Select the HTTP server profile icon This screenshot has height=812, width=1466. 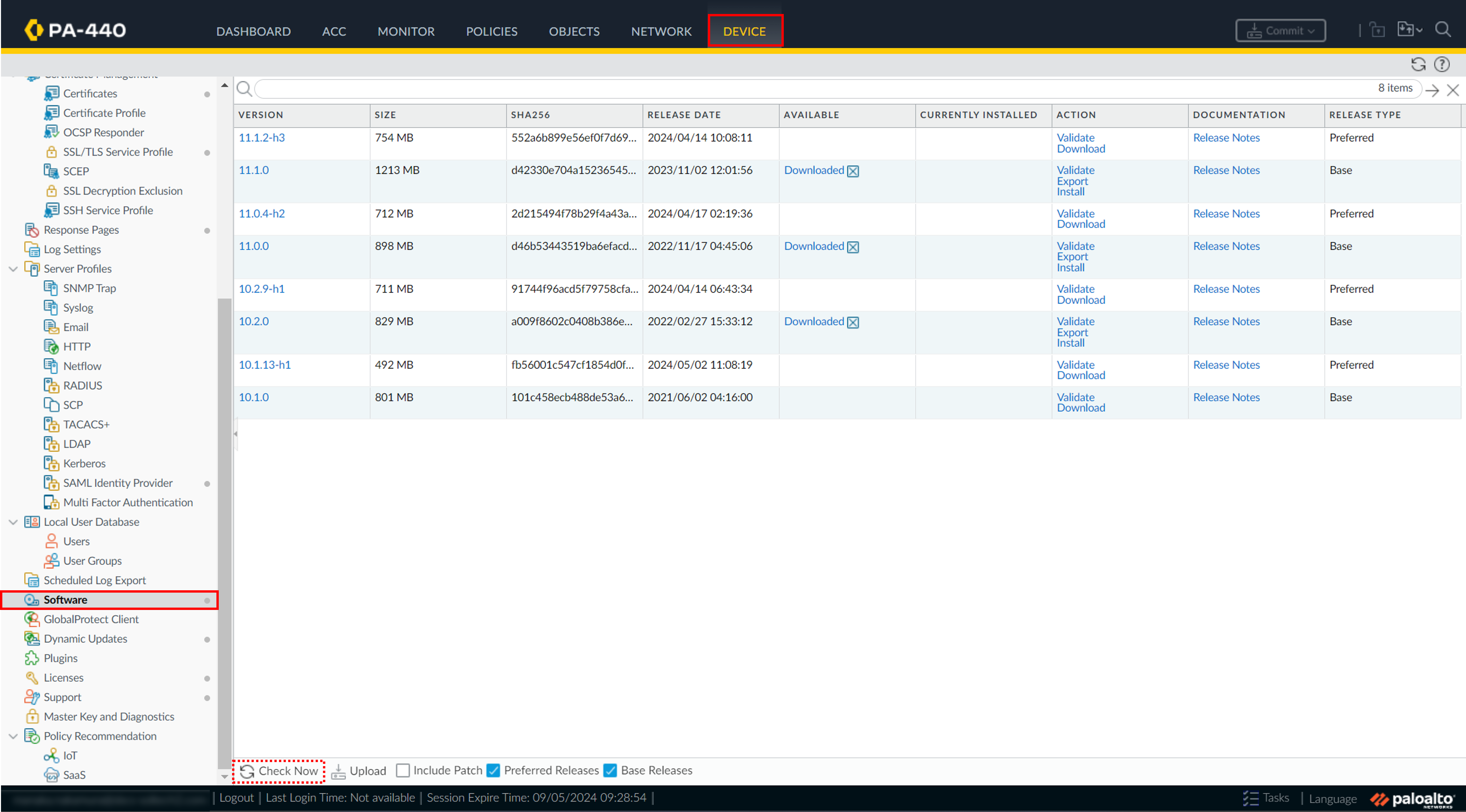[x=51, y=347]
